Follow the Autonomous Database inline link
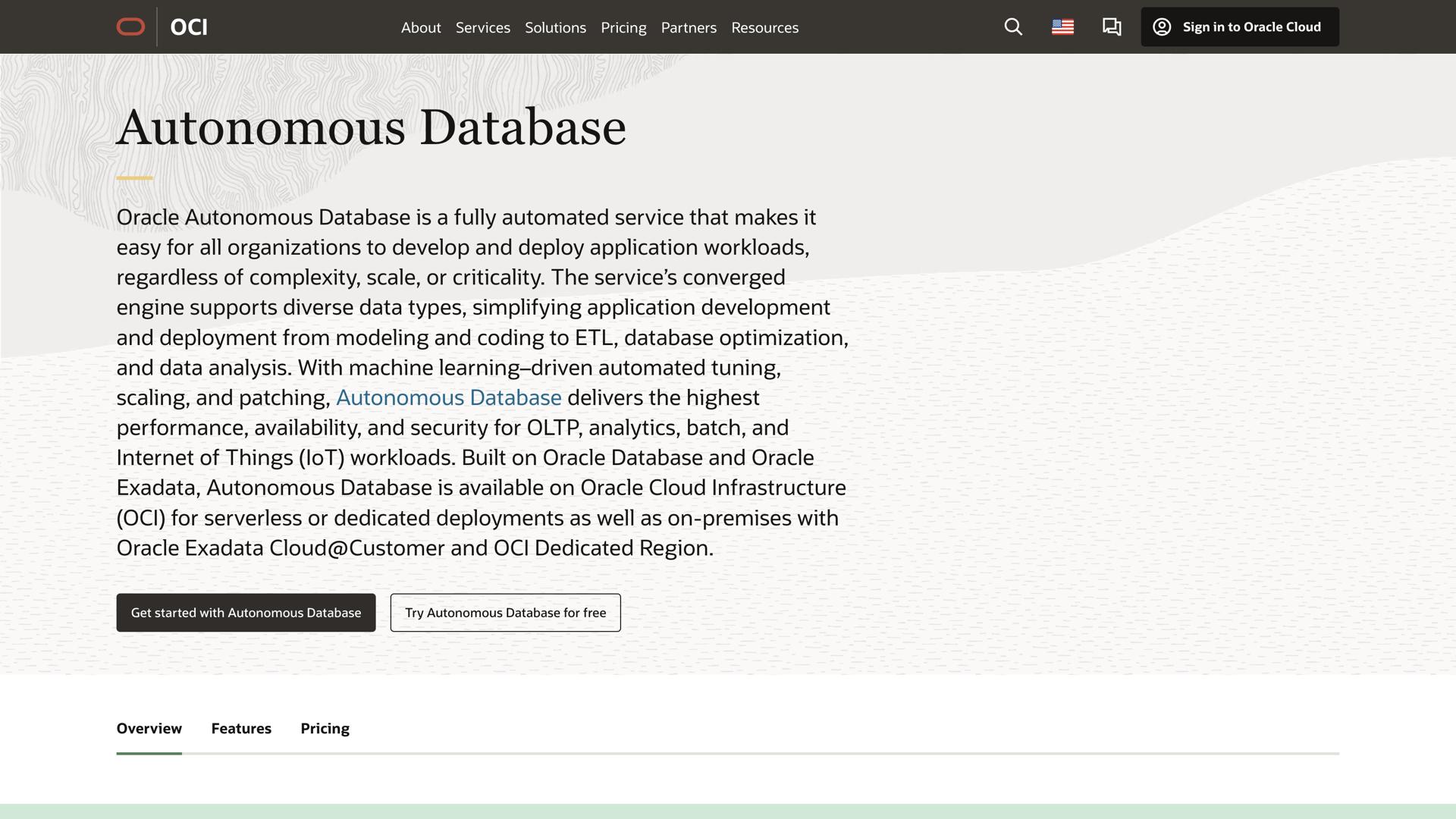Screen dimensions: 1456x819 pyautogui.click(x=449, y=397)
